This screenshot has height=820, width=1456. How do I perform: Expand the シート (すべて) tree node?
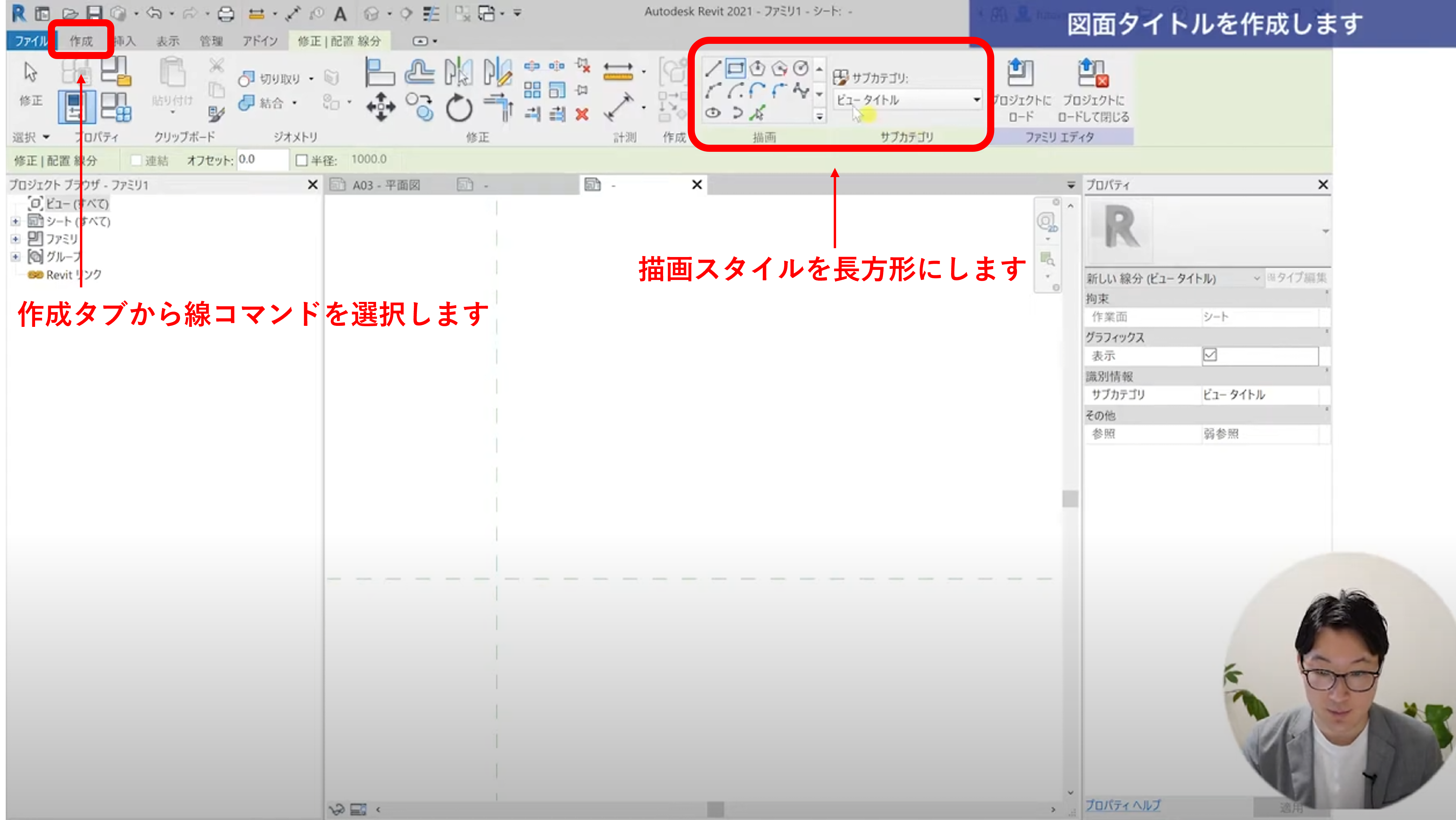pyautogui.click(x=15, y=222)
